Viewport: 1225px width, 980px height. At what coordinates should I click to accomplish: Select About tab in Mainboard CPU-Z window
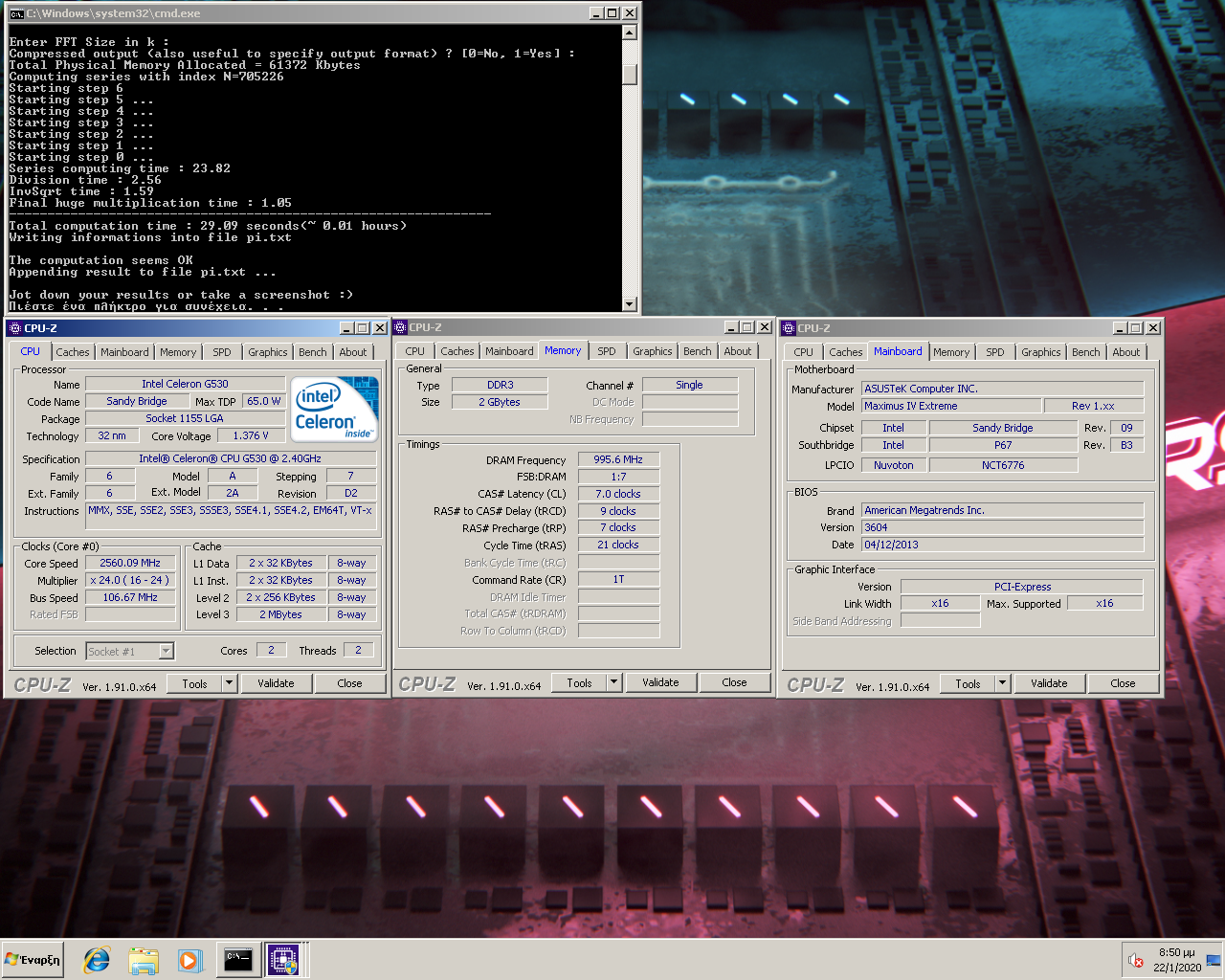(x=1126, y=352)
